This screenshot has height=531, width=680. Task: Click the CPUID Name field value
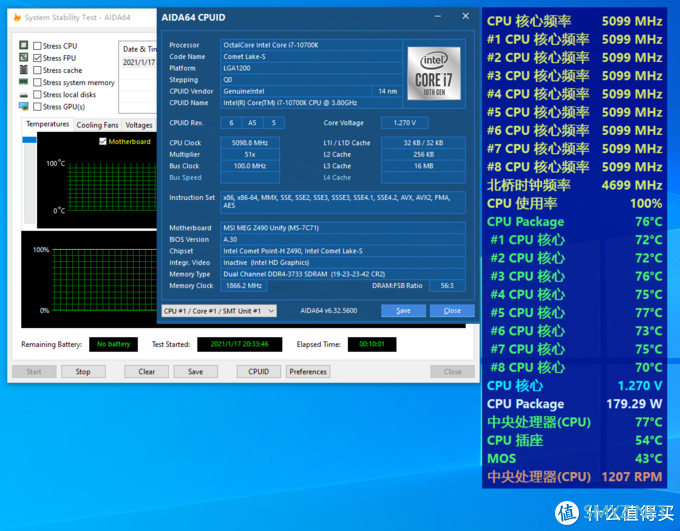pos(311,103)
